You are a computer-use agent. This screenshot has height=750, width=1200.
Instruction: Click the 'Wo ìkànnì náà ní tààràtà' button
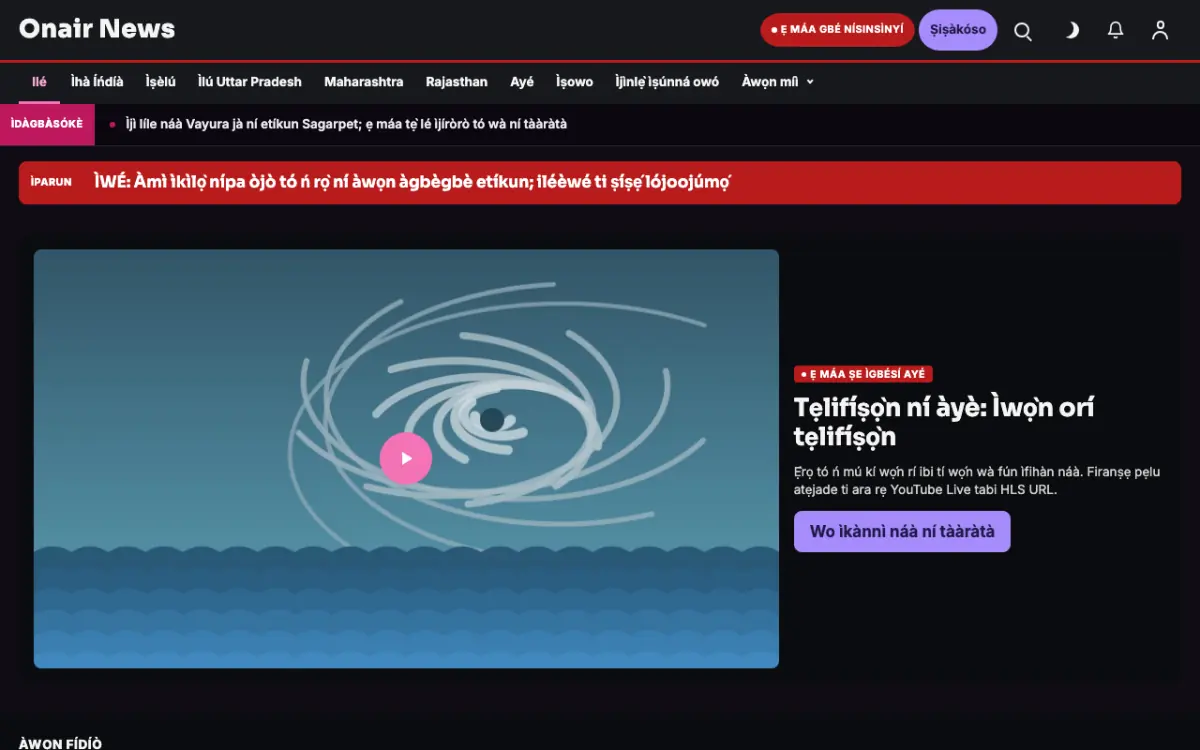902,531
